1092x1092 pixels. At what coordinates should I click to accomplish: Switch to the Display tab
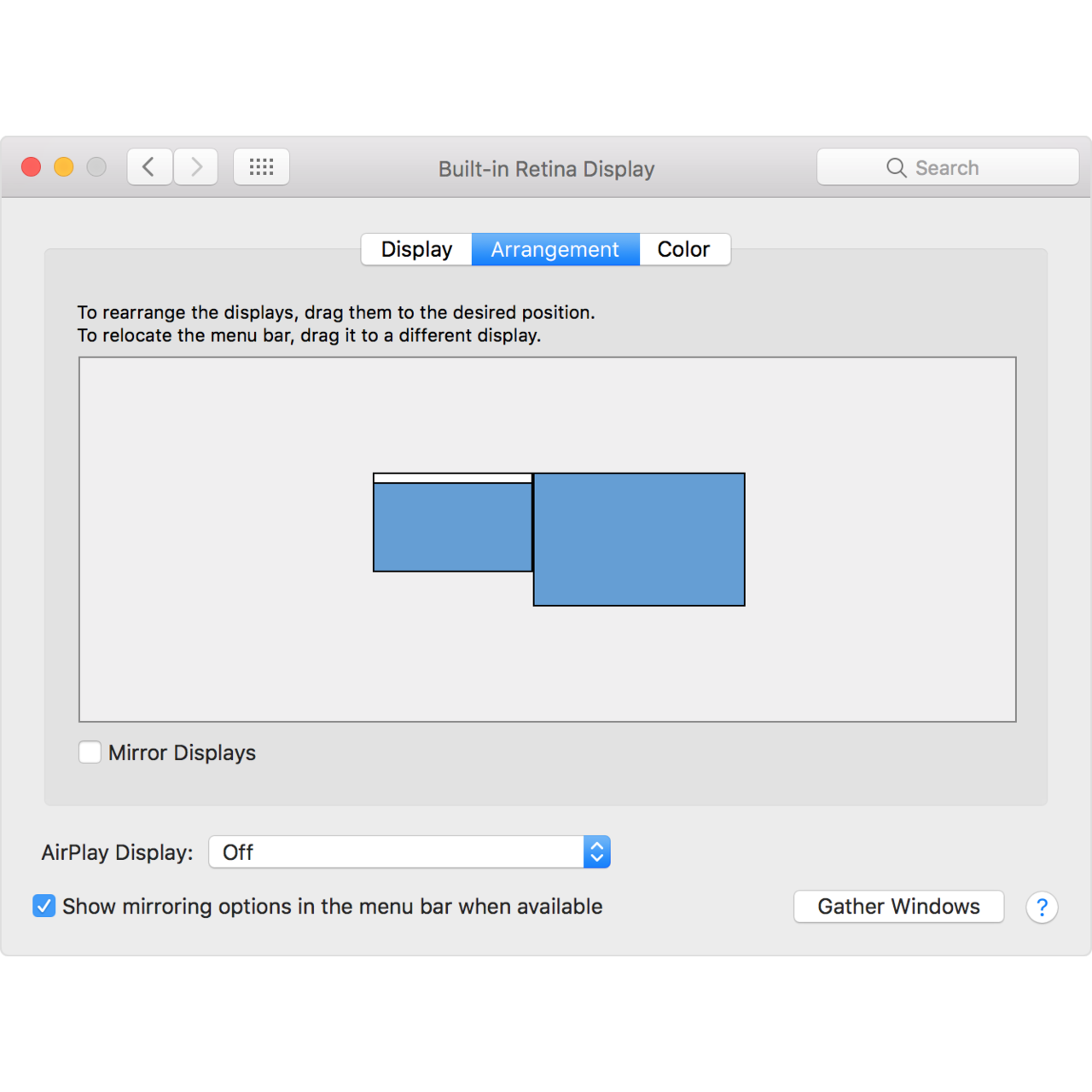[x=416, y=249]
